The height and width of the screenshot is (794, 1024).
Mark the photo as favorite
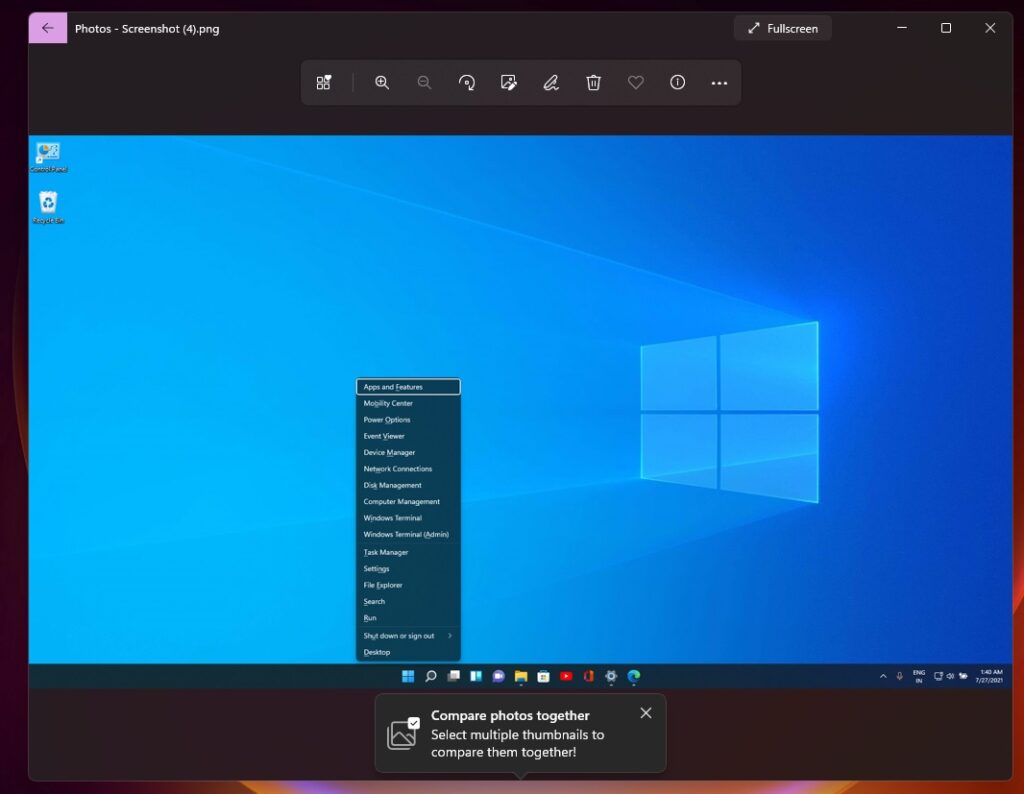[636, 82]
